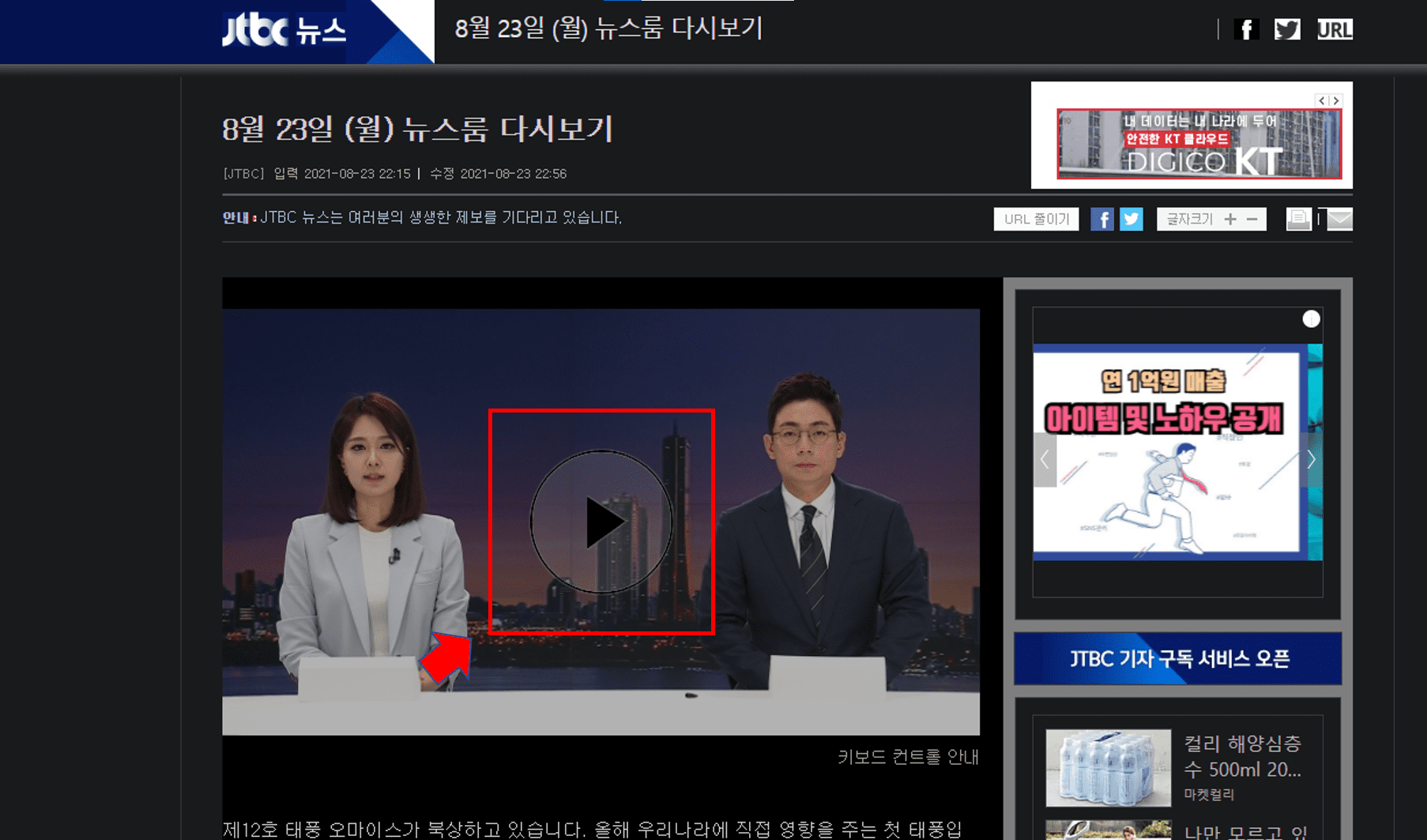
Task: Click the 수정 2021-08-23 22:56 timestamp
Action: coord(498,174)
